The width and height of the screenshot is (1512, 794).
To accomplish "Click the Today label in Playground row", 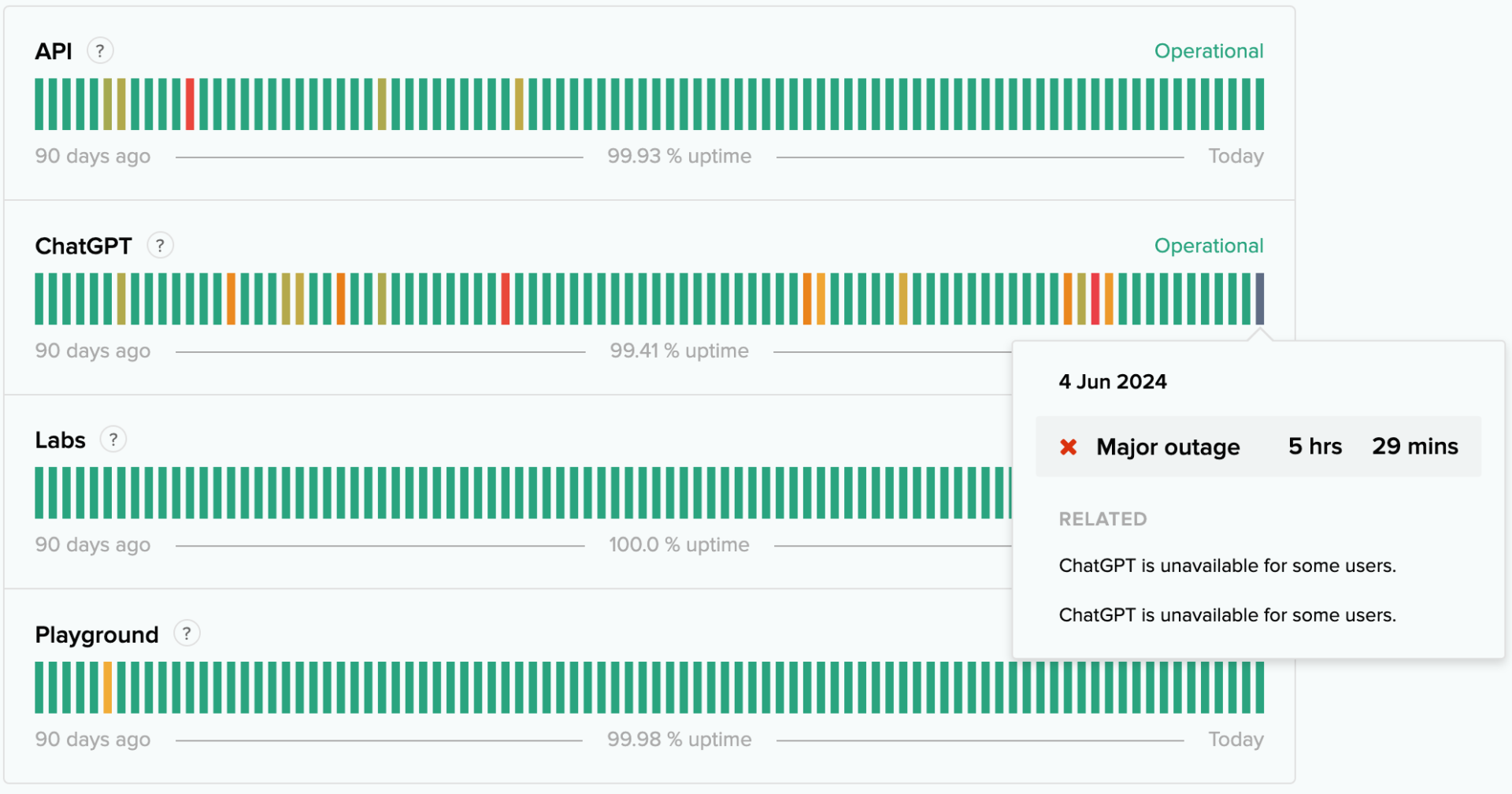I will (x=1236, y=739).
